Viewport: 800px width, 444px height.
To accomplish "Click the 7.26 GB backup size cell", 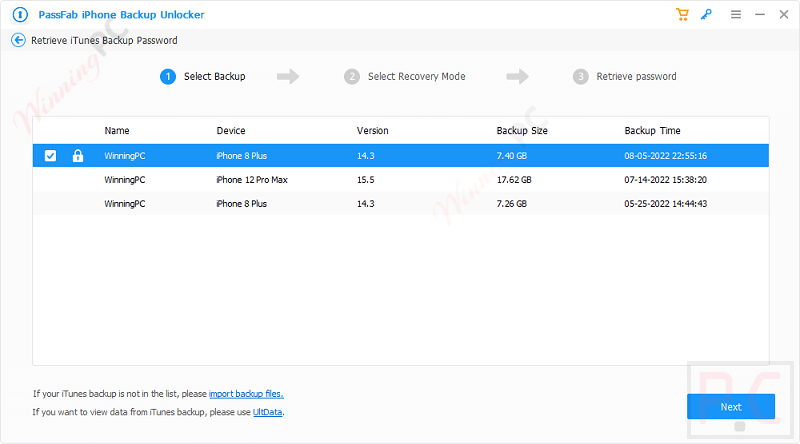I will click(512, 204).
